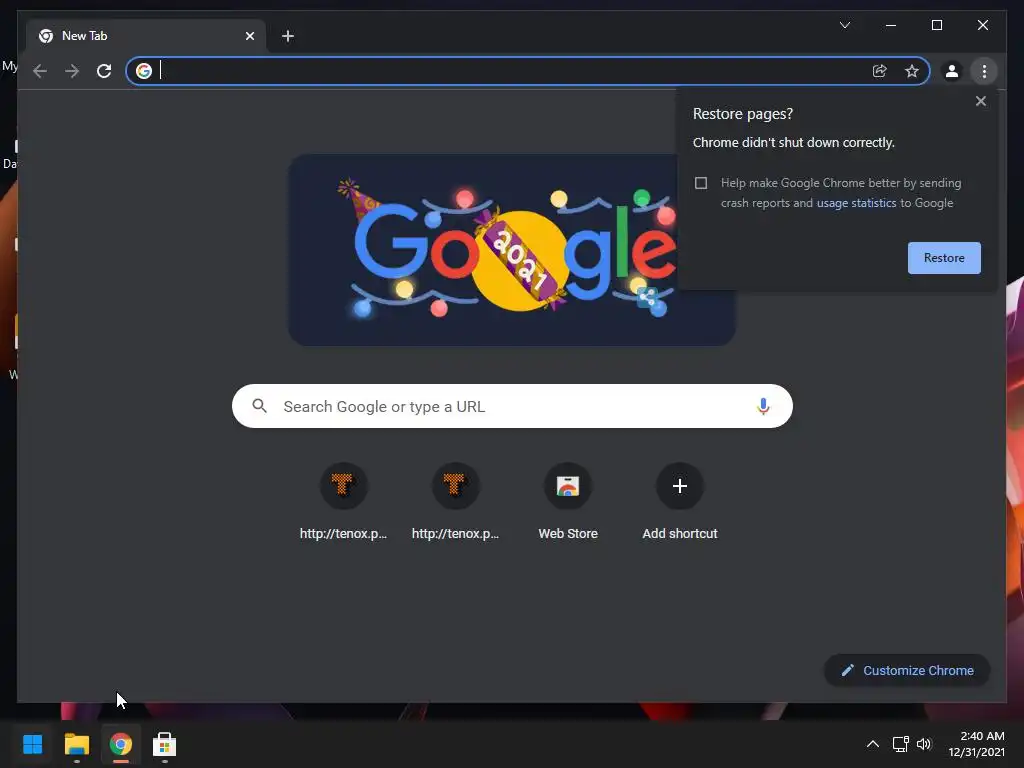
Task: Click the Search Google or type a URL box
Action: (x=512, y=406)
